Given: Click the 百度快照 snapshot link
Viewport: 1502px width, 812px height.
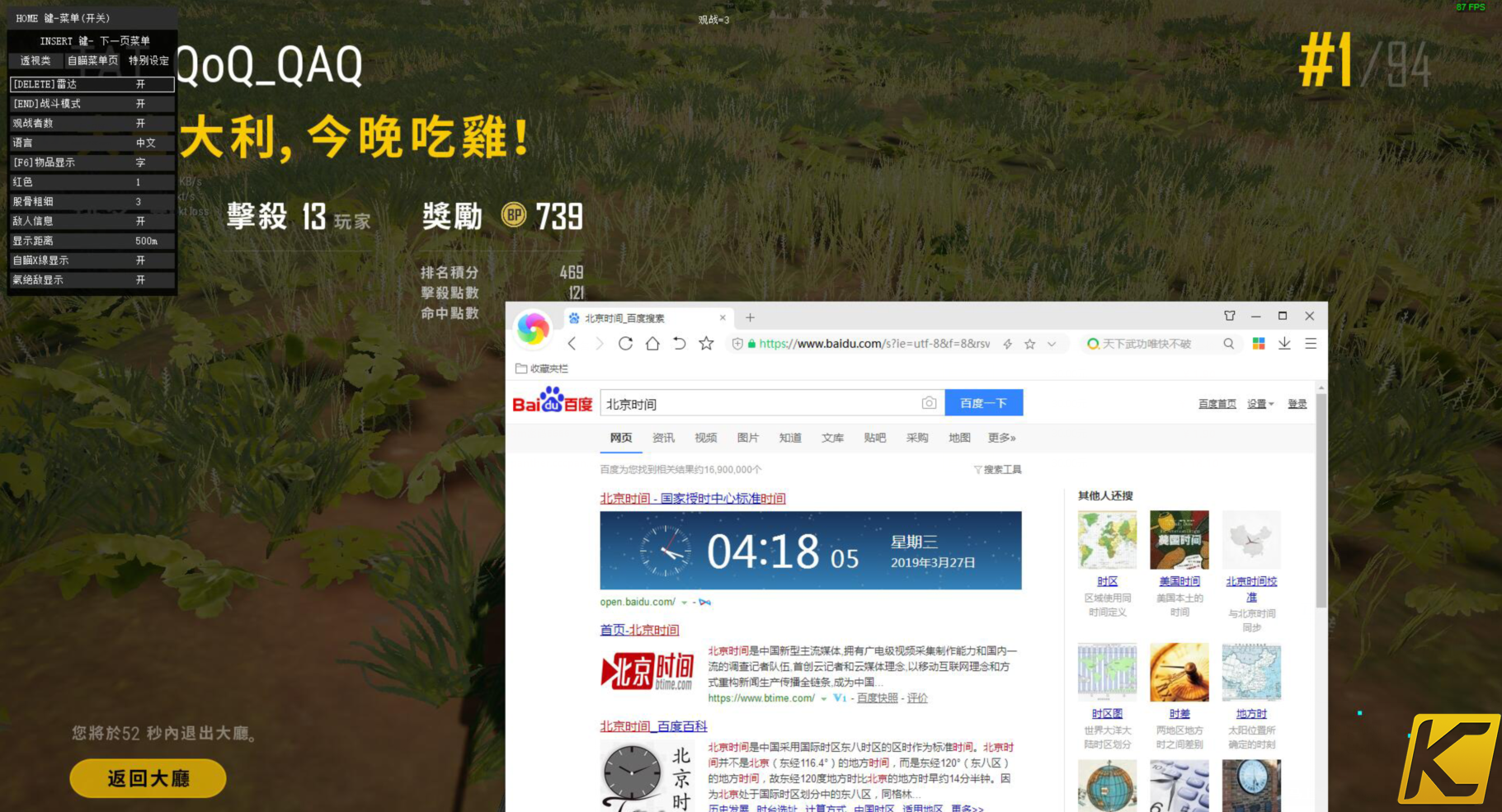Looking at the screenshot, I should point(878,698).
